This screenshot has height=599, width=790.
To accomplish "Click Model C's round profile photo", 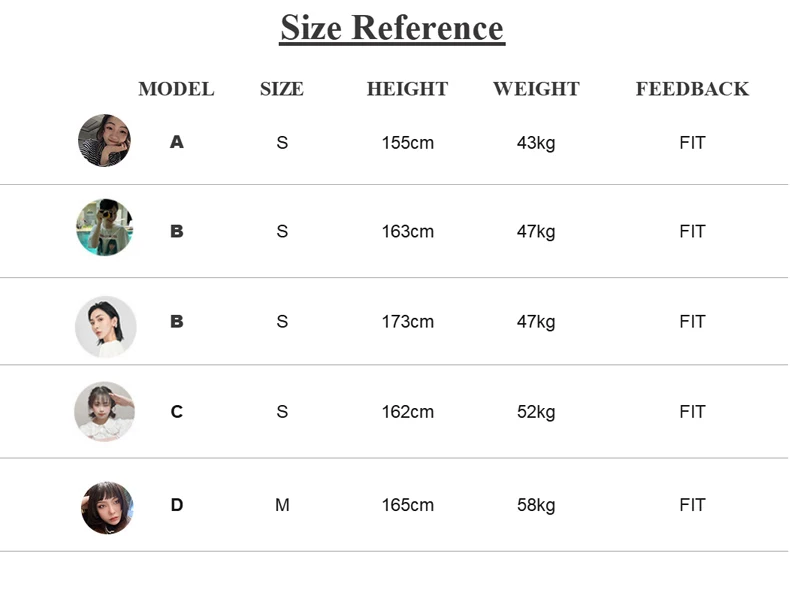I will (x=104, y=411).
